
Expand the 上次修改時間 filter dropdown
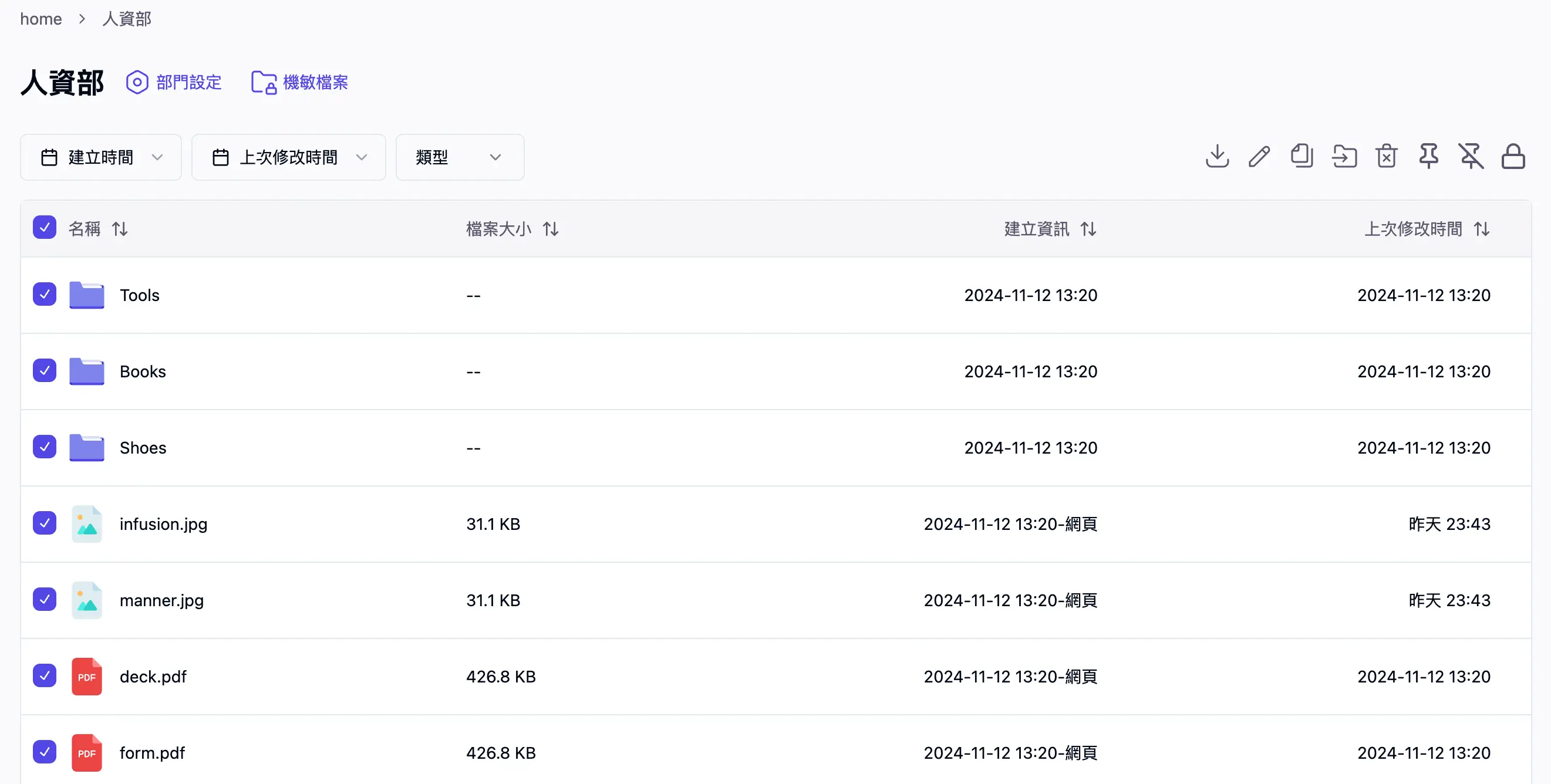point(288,157)
